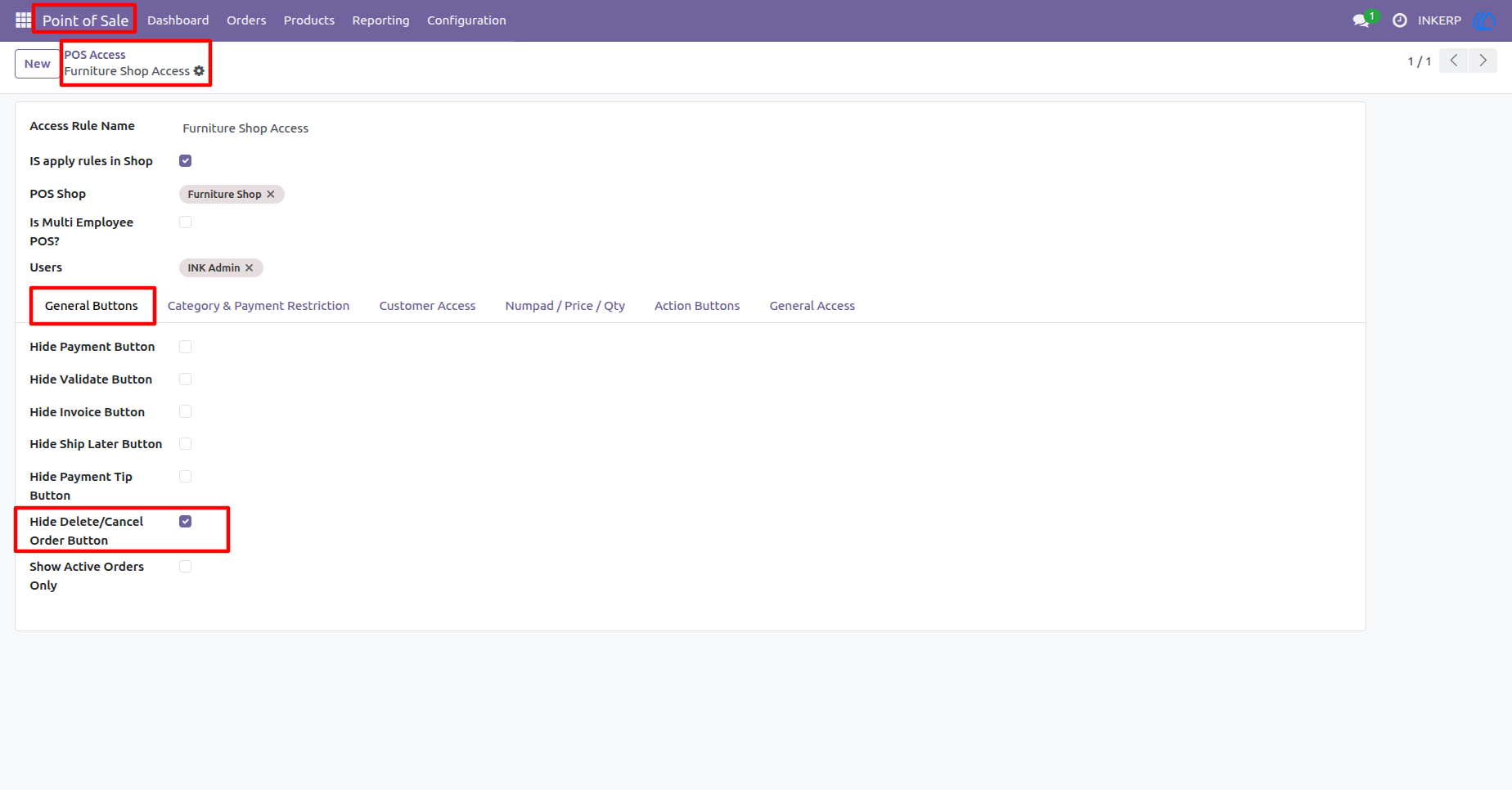
Task: Open the Configuration menu
Action: coord(466,20)
